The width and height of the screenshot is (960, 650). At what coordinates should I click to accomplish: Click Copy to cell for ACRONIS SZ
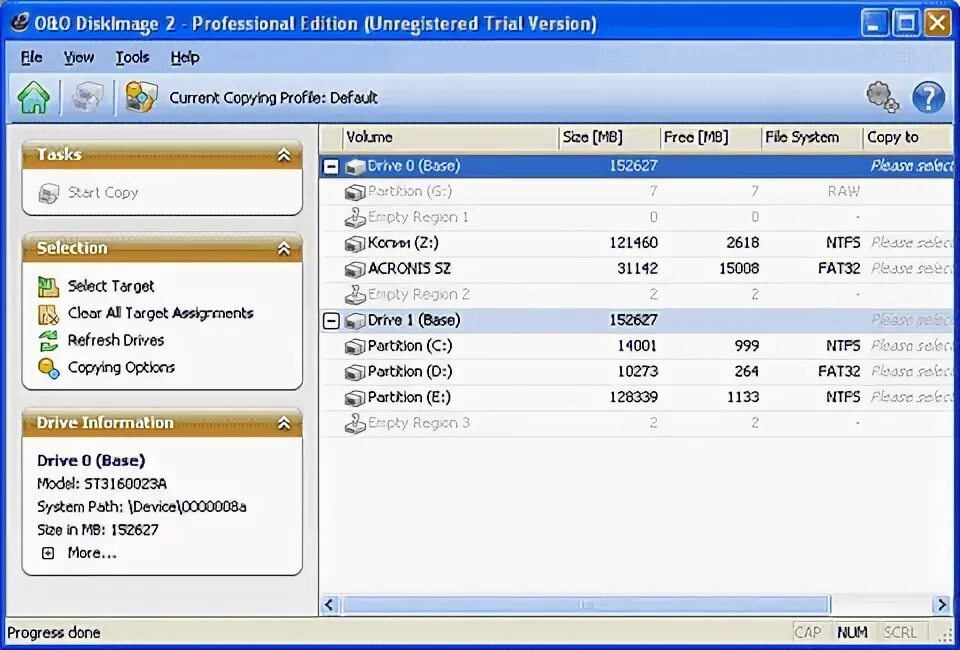pos(910,269)
